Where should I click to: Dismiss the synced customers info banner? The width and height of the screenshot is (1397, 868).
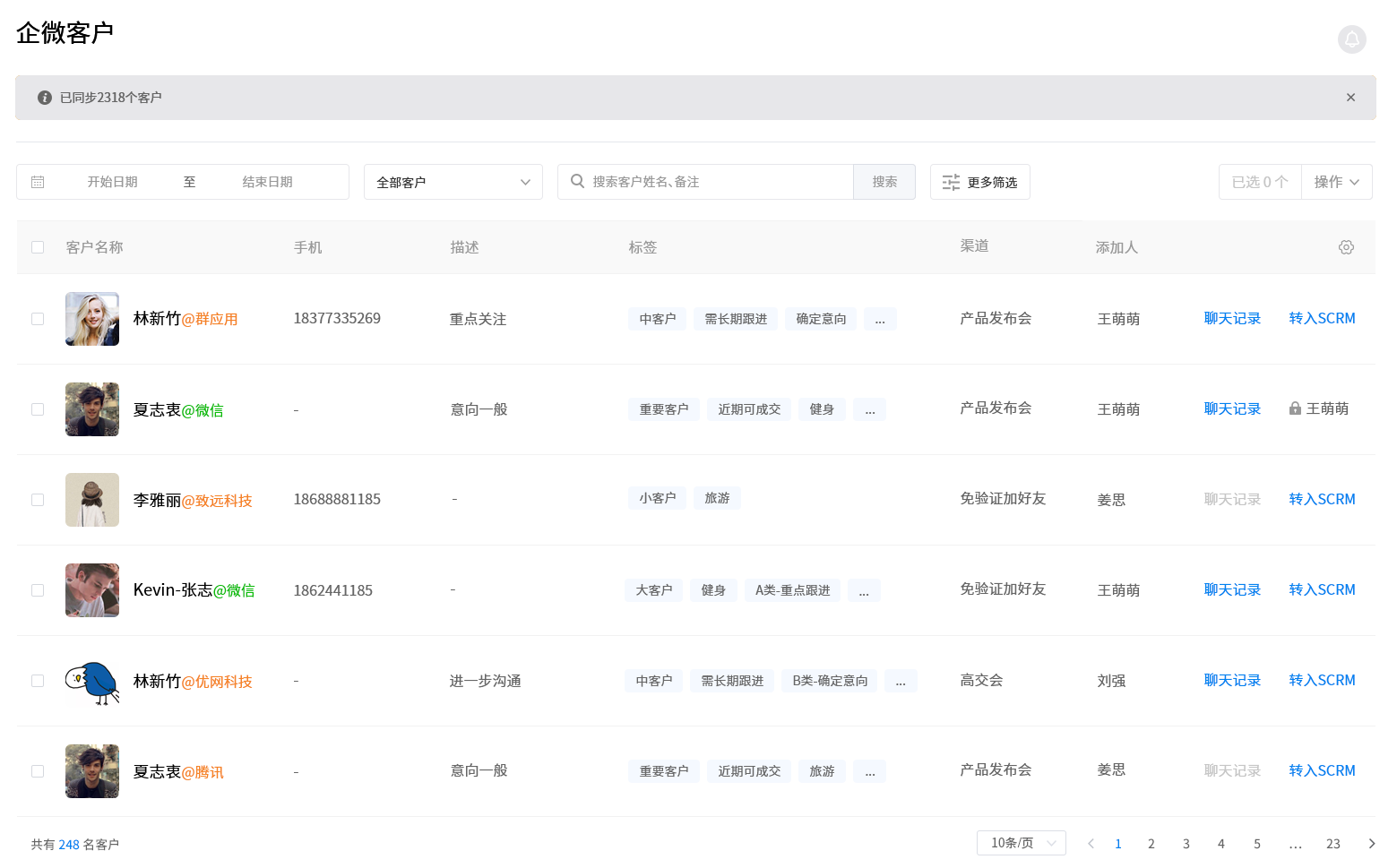1350,98
